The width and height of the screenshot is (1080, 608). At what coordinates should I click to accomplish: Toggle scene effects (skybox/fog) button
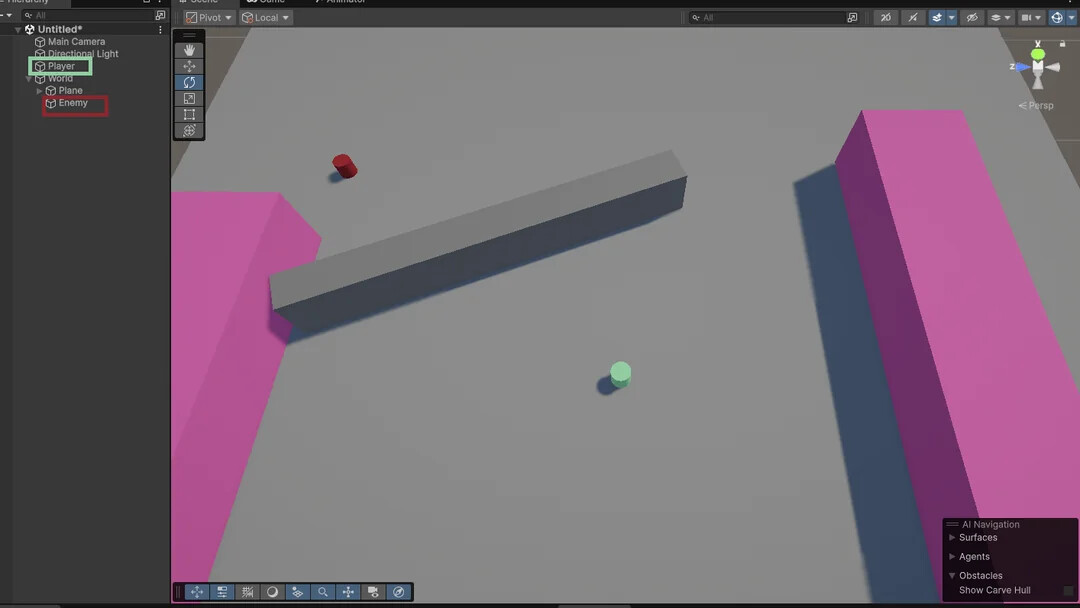(937, 17)
